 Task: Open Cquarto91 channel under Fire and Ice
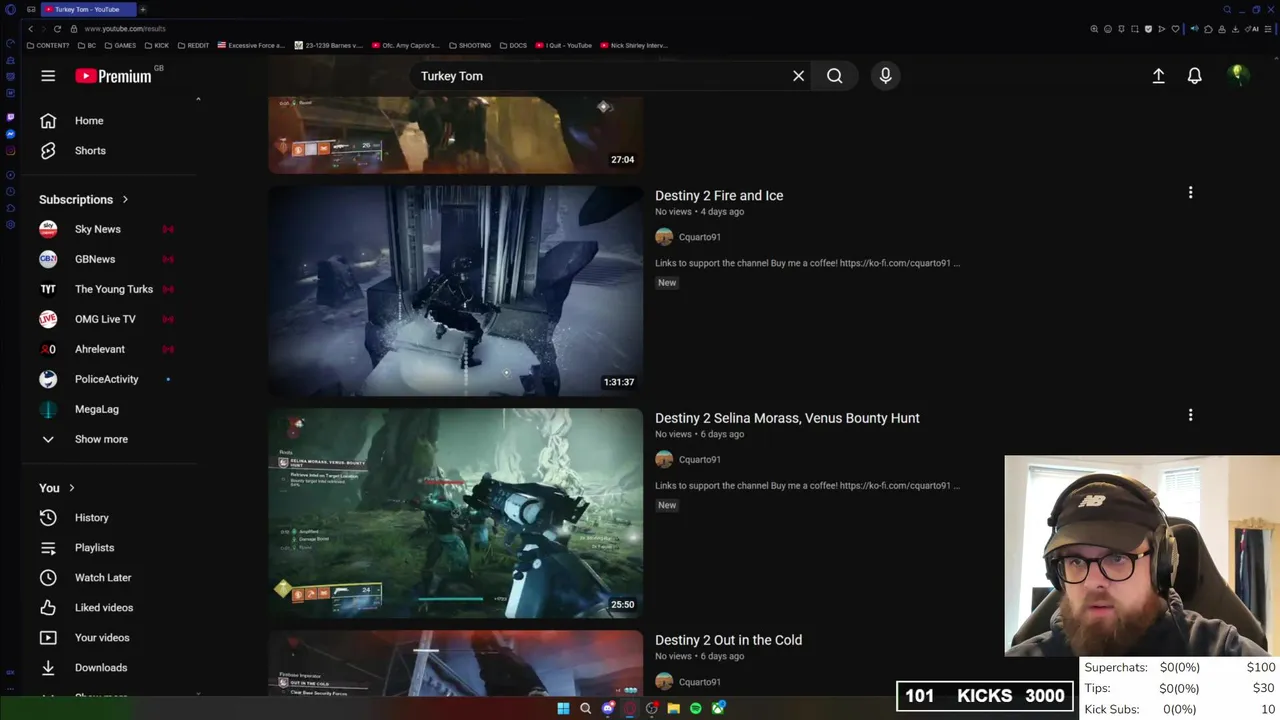(699, 237)
